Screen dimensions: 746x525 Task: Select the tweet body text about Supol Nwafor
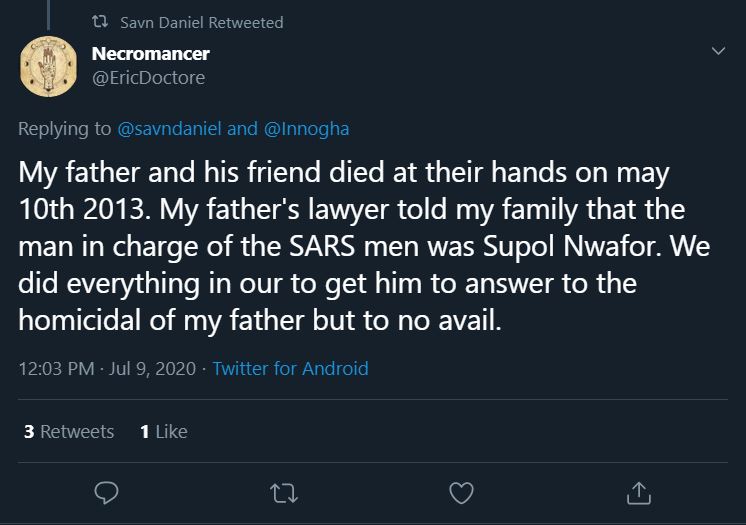(364, 246)
